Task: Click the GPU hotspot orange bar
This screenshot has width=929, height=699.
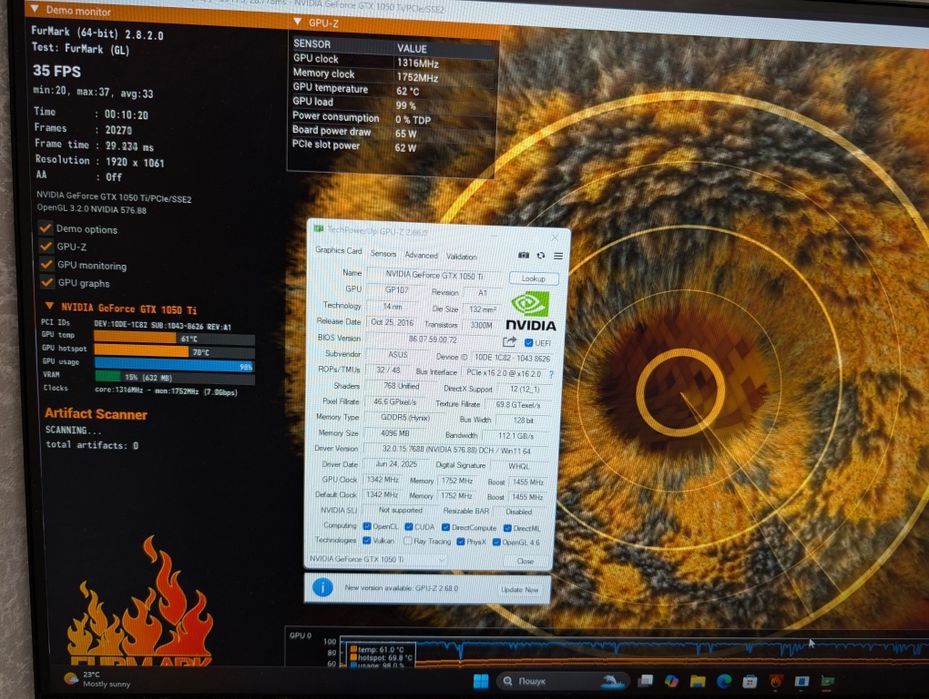Action: pos(141,351)
